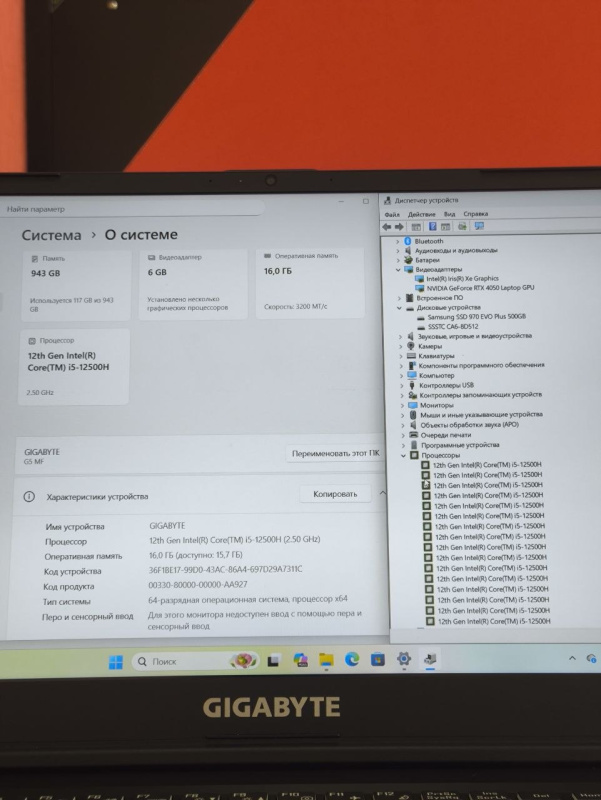Click Переименовать этот ПК button
The height and width of the screenshot is (800, 601).
click(x=335, y=453)
